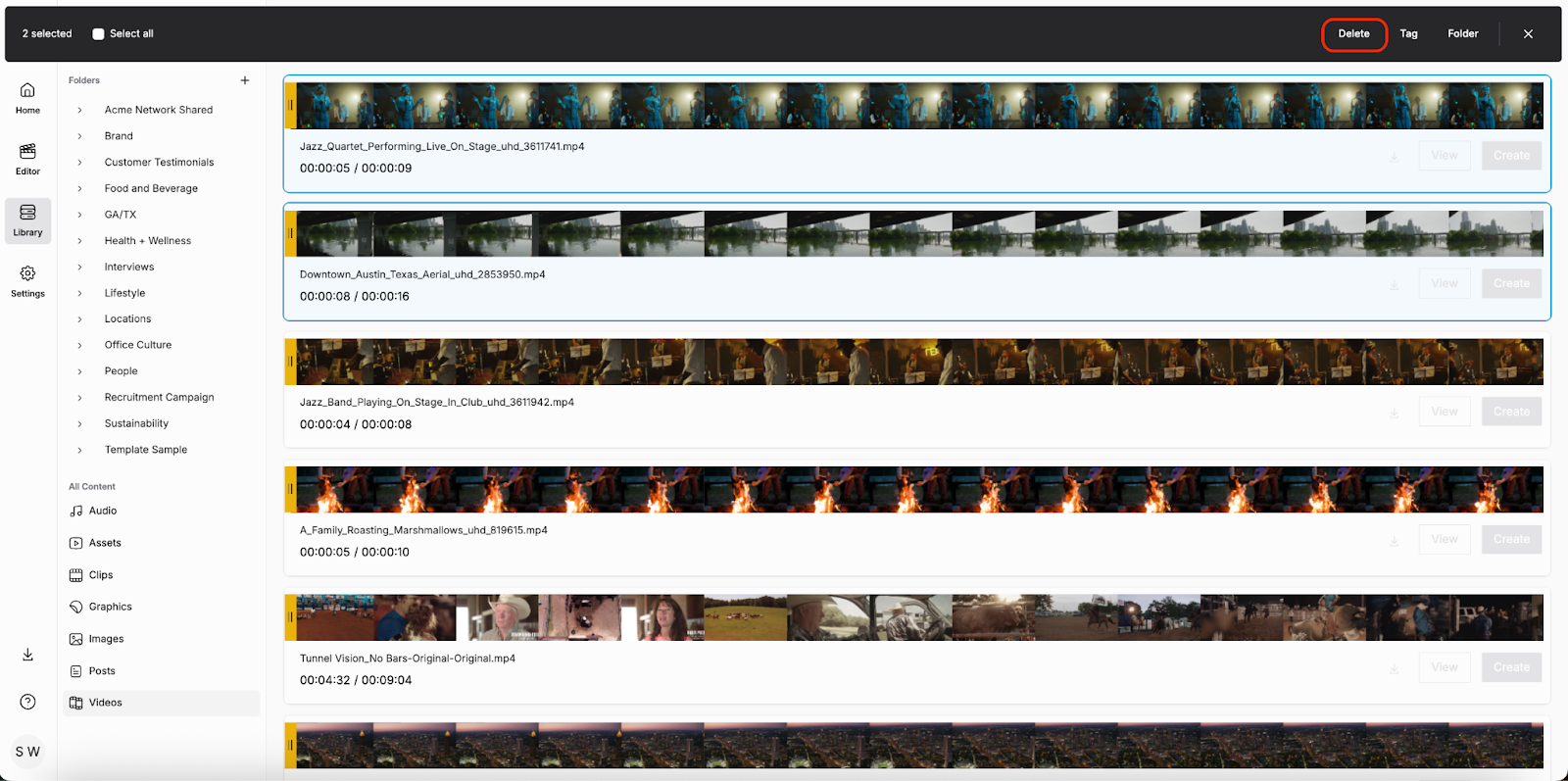Viewport: 1568px width, 781px height.
Task: Click Create for Tunnel Vision video
Action: coord(1511,667)
